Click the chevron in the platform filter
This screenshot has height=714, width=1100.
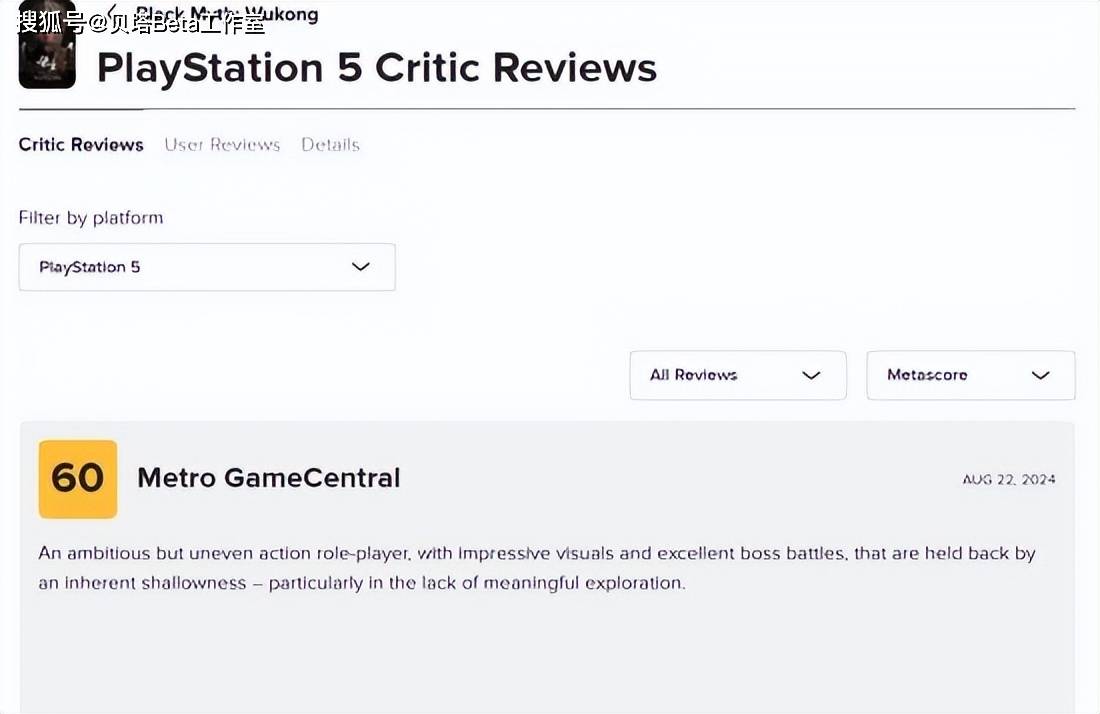point(361,267)
